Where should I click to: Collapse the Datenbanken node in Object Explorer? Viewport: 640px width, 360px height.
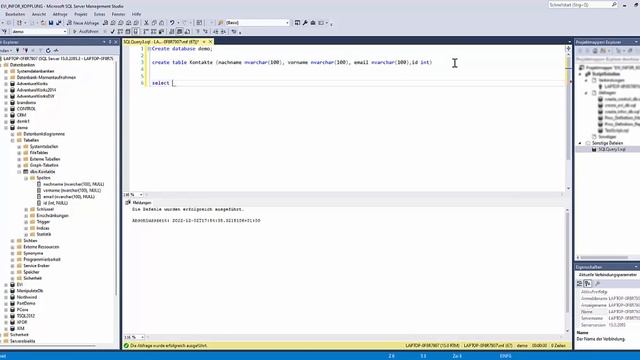(0, 65)
